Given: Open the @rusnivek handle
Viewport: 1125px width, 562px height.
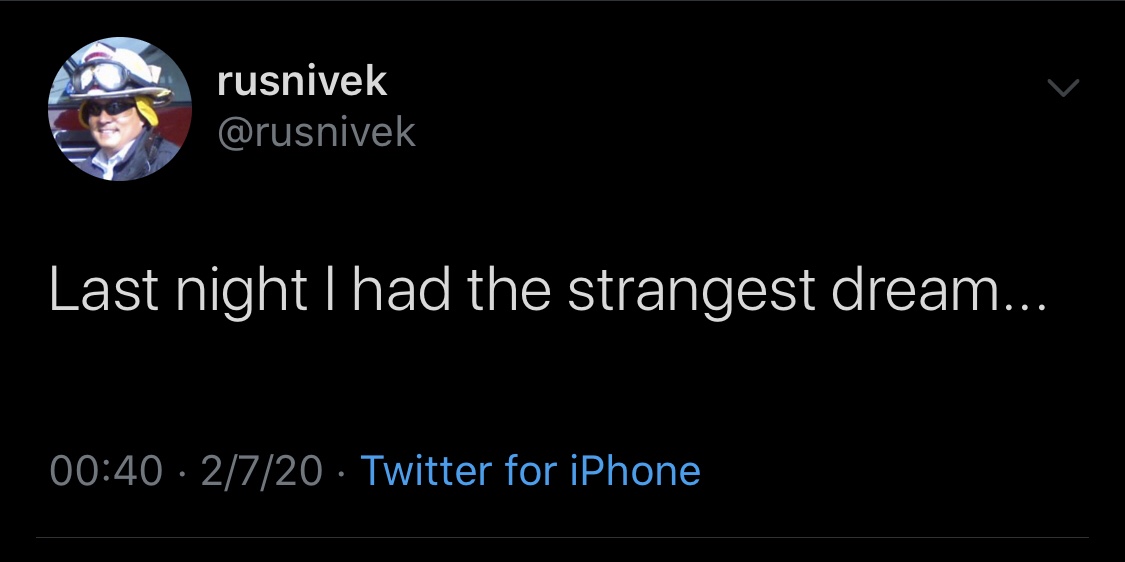Looking at the screenshot, I should [316, 132].
